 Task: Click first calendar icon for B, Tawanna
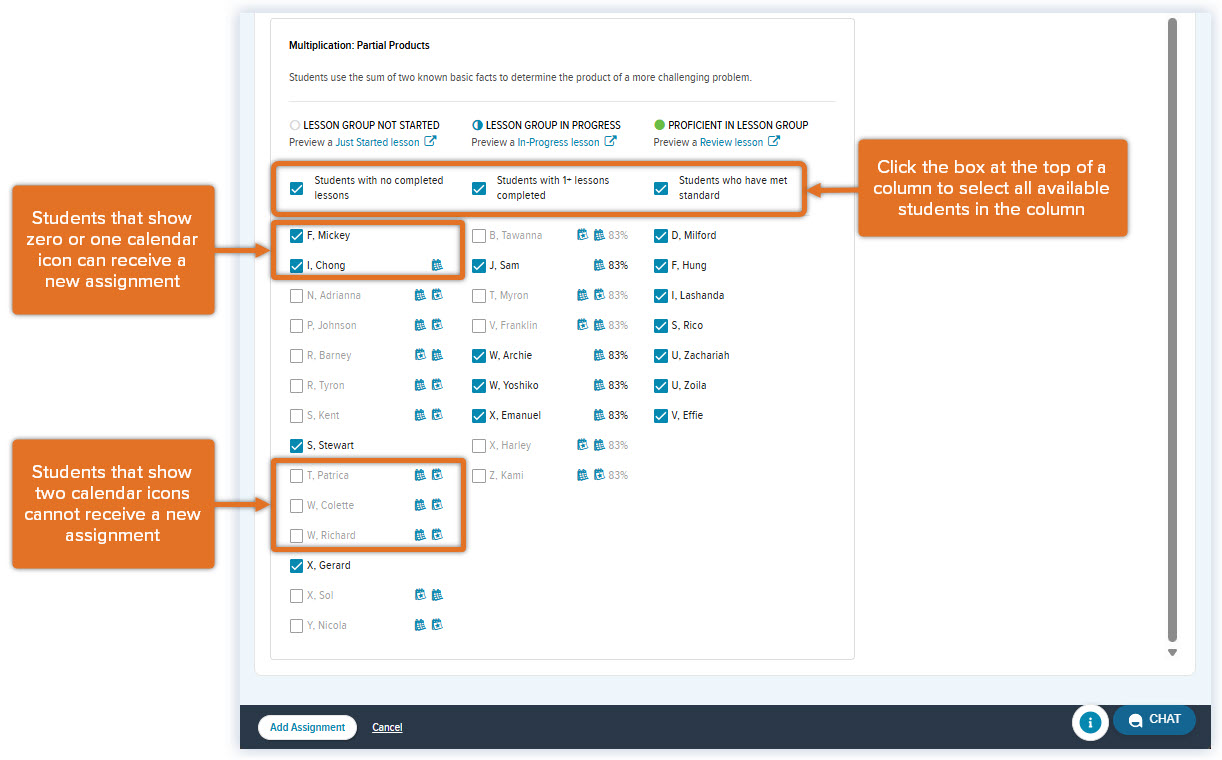[583, 235]
